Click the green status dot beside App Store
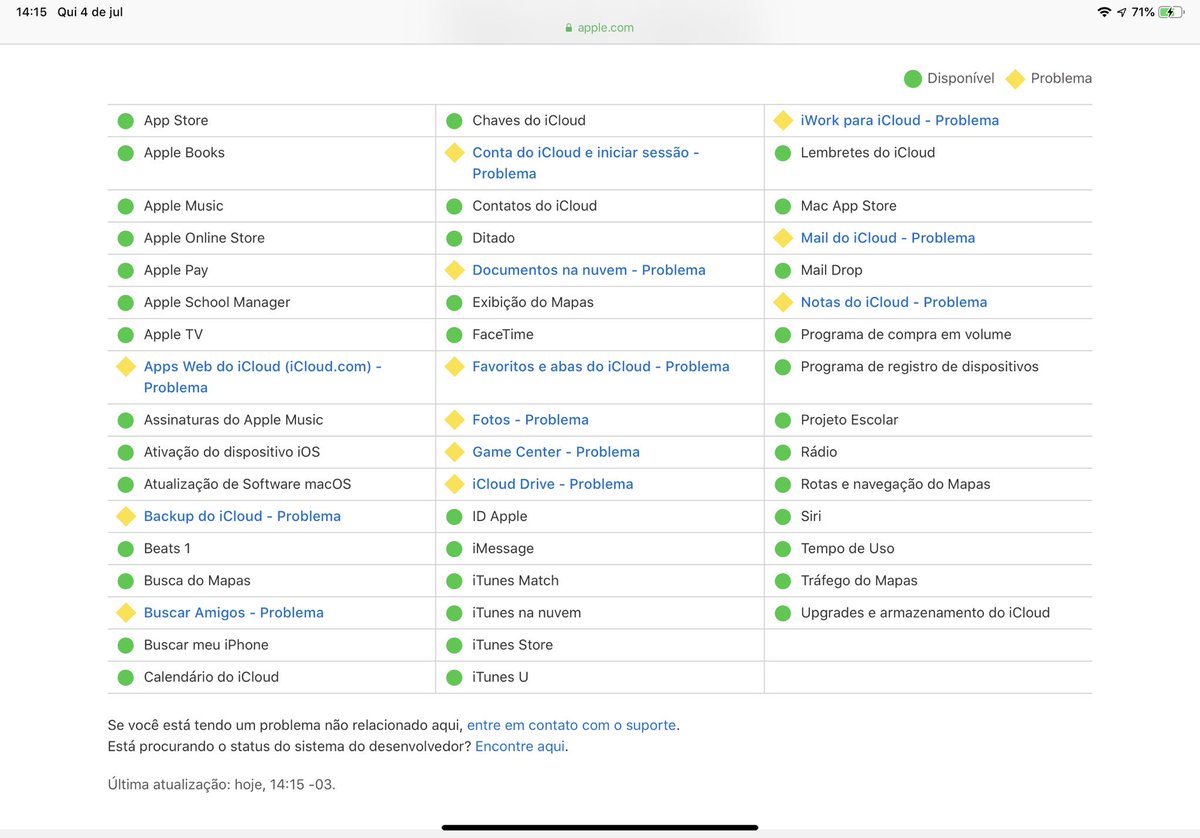 (125, 121)
